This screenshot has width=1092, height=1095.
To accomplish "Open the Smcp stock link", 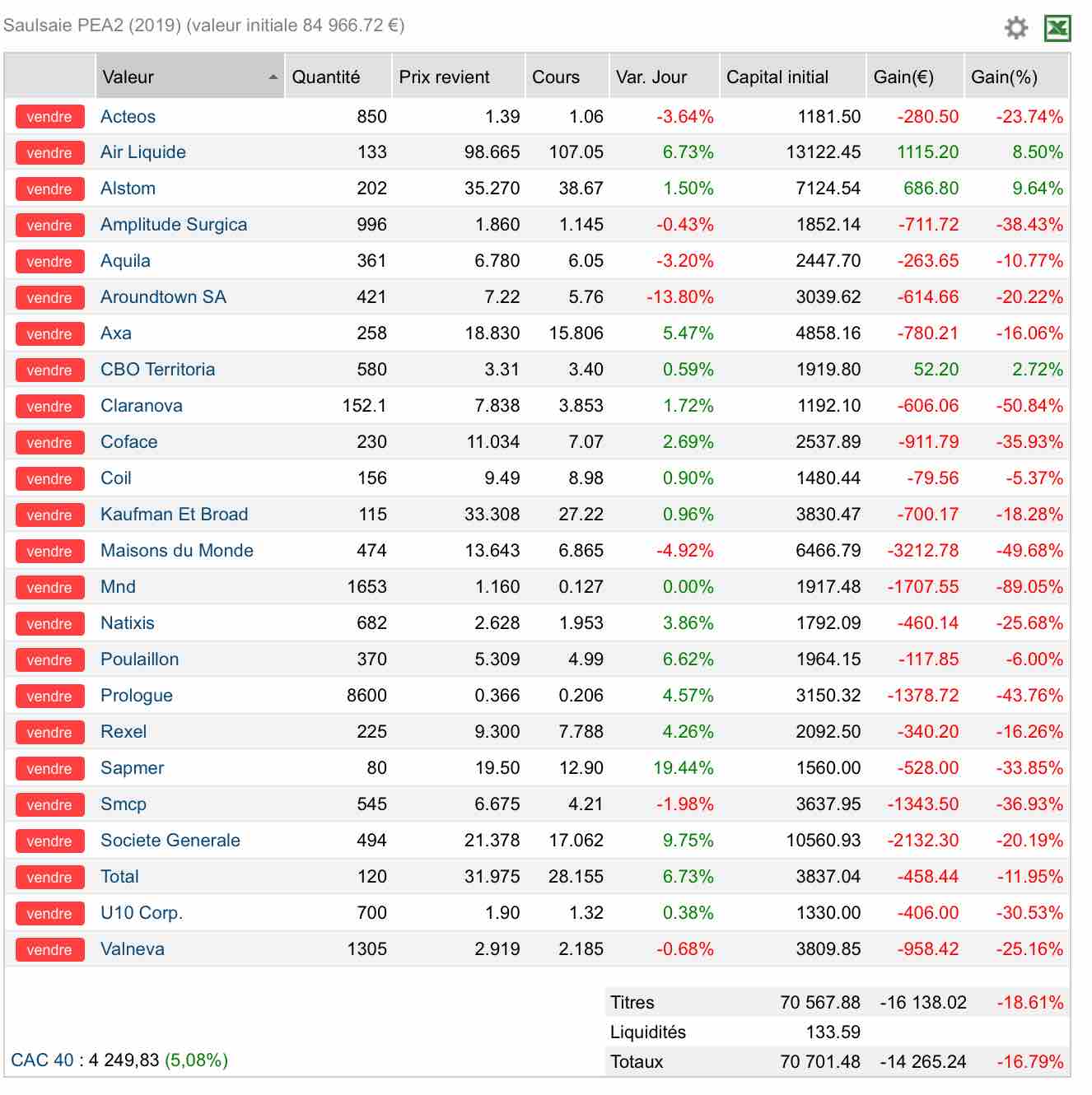I will [124, 804].
